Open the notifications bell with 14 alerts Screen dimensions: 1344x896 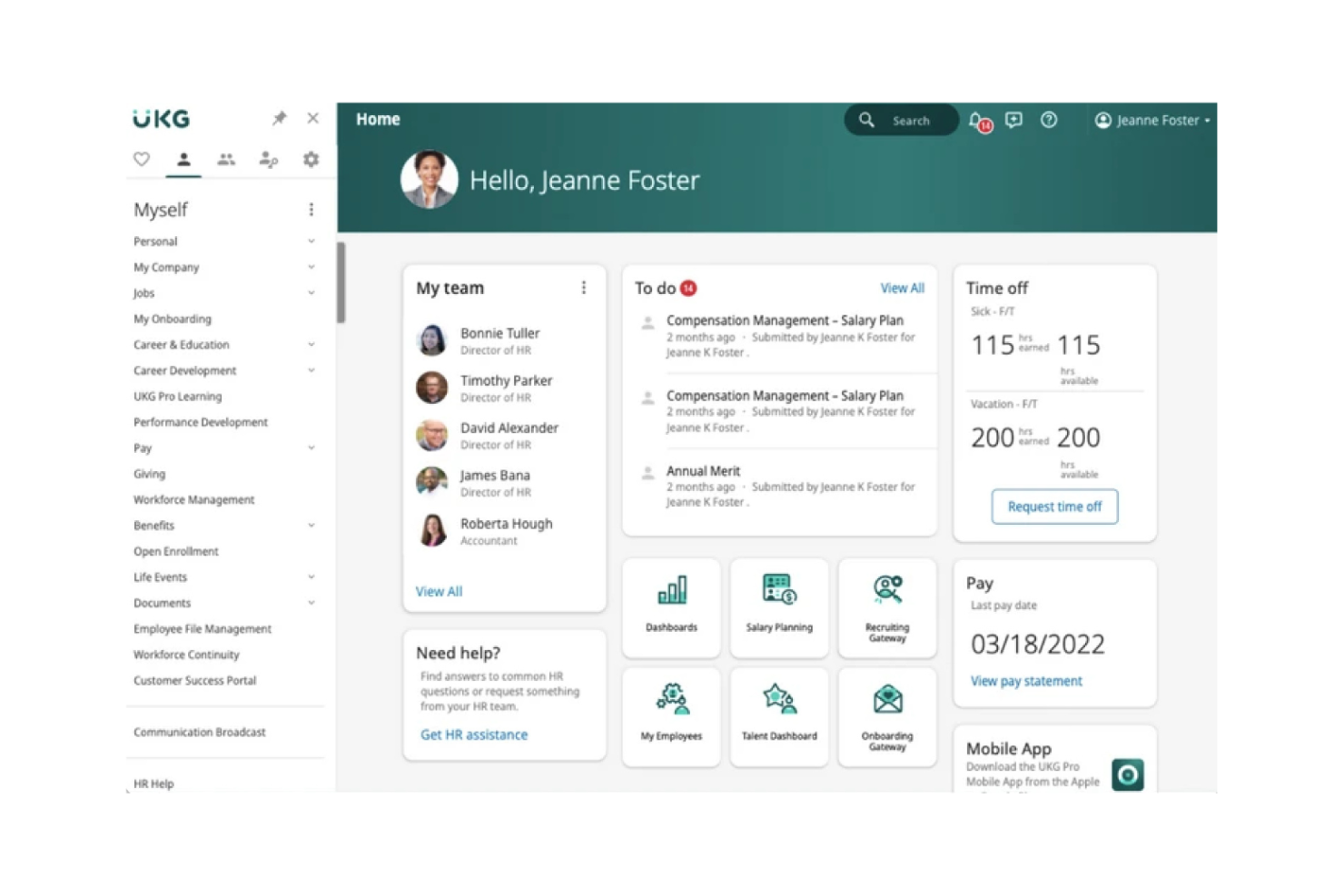click(x=975, y=120)
